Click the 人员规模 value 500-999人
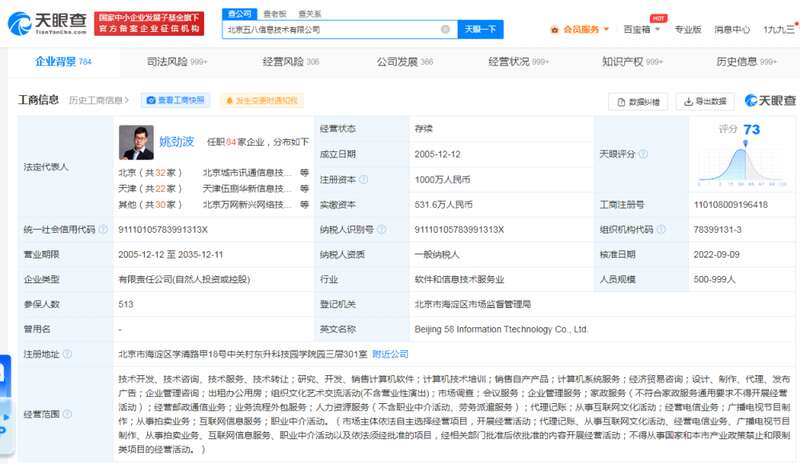 [x=714, y=279]
